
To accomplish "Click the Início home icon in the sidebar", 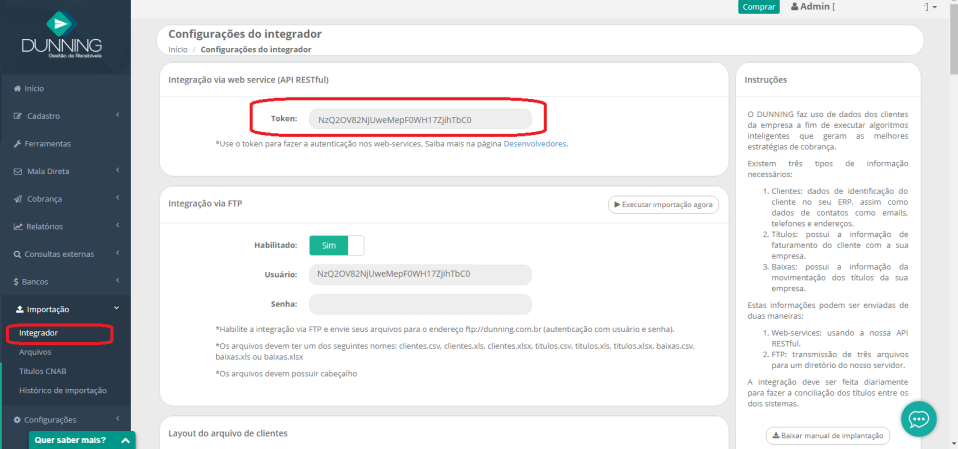I will (x=18, y=88).
